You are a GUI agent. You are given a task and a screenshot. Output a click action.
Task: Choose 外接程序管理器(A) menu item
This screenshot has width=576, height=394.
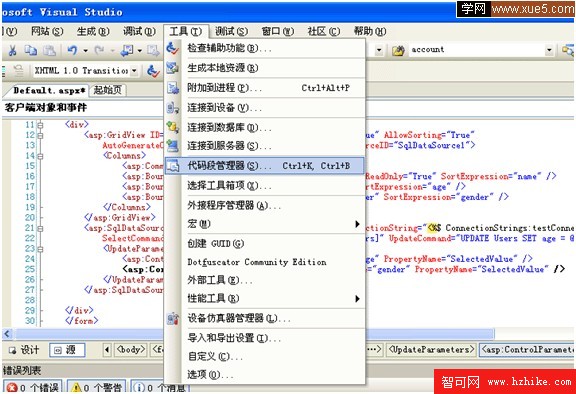(x=264, y=205)
